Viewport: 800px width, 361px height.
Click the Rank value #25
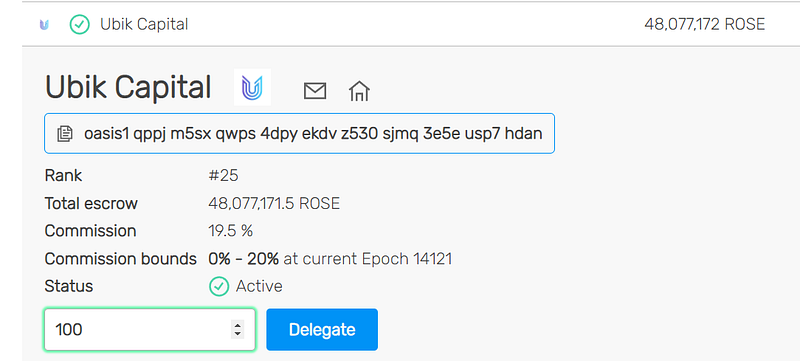223,176
